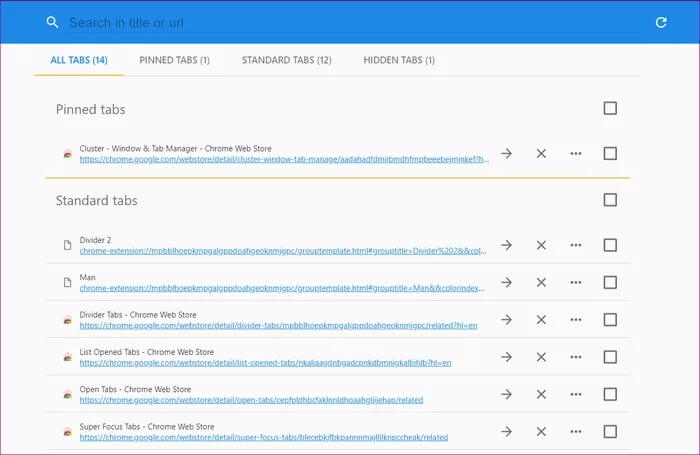Image resolution: width=700 pixels, height=455 pixels.
Task: Select 'Open Tabs - Chrome Web Store' title
Action: 135,389
